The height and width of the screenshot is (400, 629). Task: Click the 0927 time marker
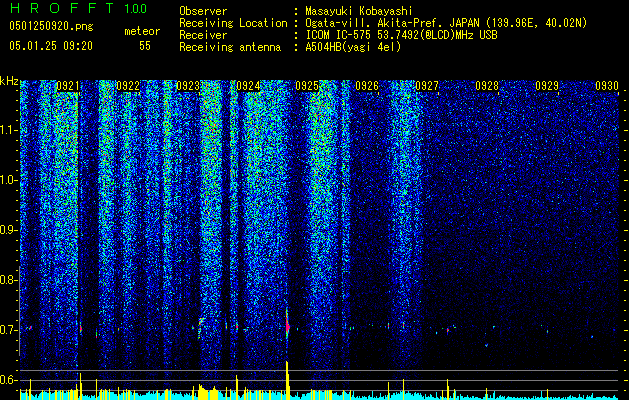[x=427, y=86]
